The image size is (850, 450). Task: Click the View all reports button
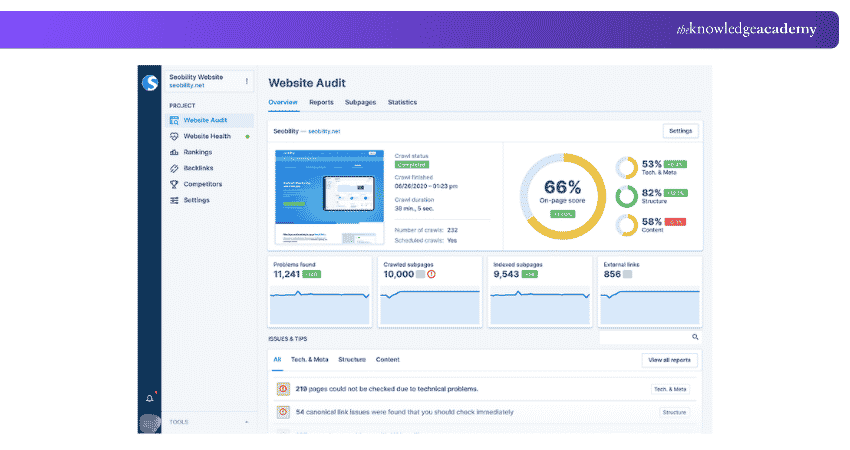[669, 360]
